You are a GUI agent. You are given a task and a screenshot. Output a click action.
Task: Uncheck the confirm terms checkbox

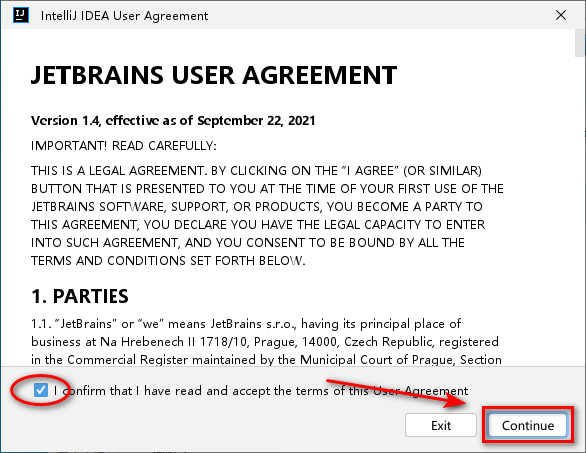[40, 390]
